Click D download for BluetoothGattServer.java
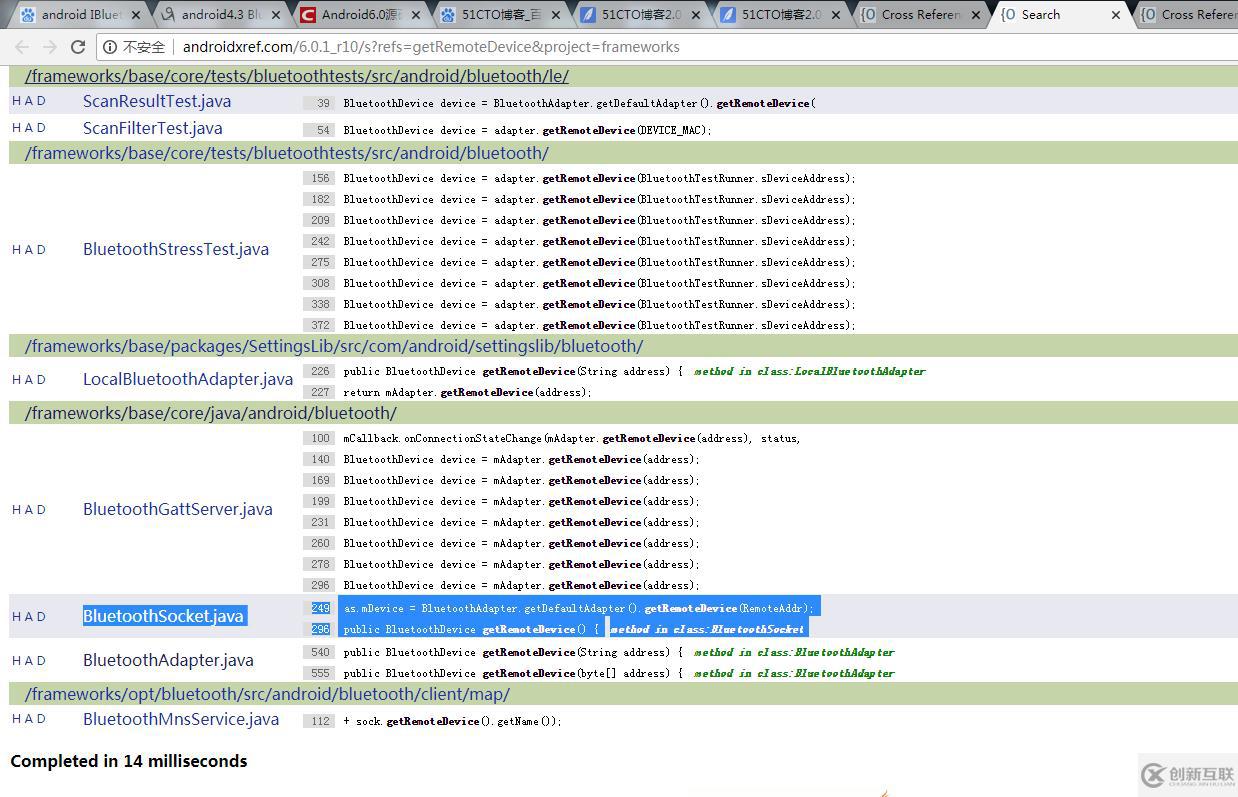This screenshot has height=797, width=1238. click(41, 510)
